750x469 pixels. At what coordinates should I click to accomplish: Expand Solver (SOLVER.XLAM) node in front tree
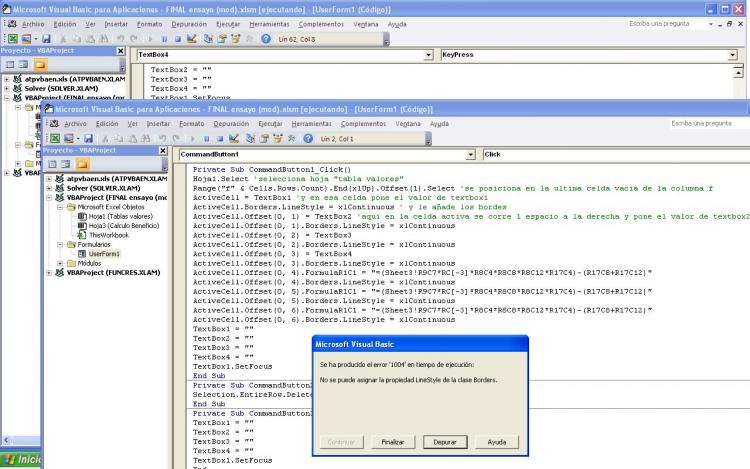49,188
